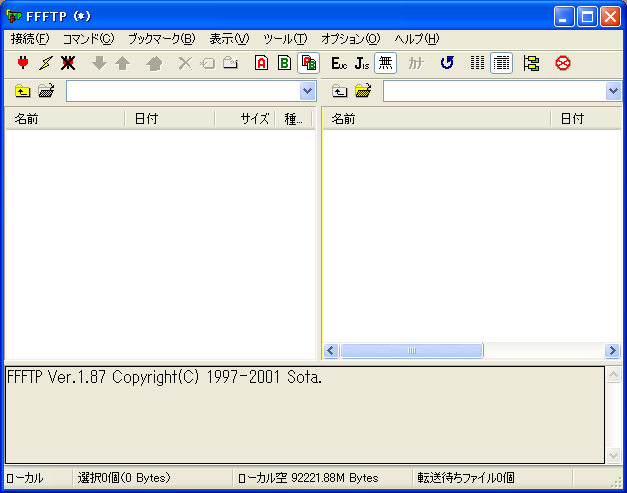Click the red Connect plug icon
This screenshot has width=627, height=493.
coord(23,63)
